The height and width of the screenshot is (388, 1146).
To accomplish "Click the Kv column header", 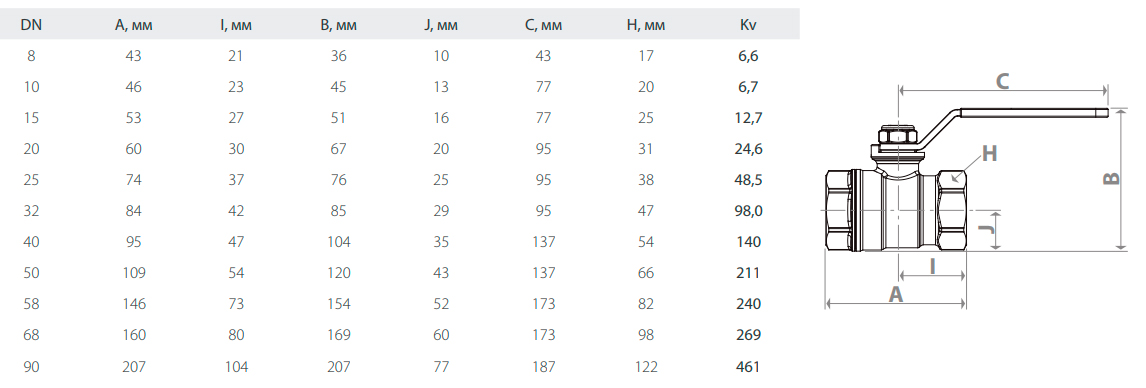I will (x=748, y=25).
